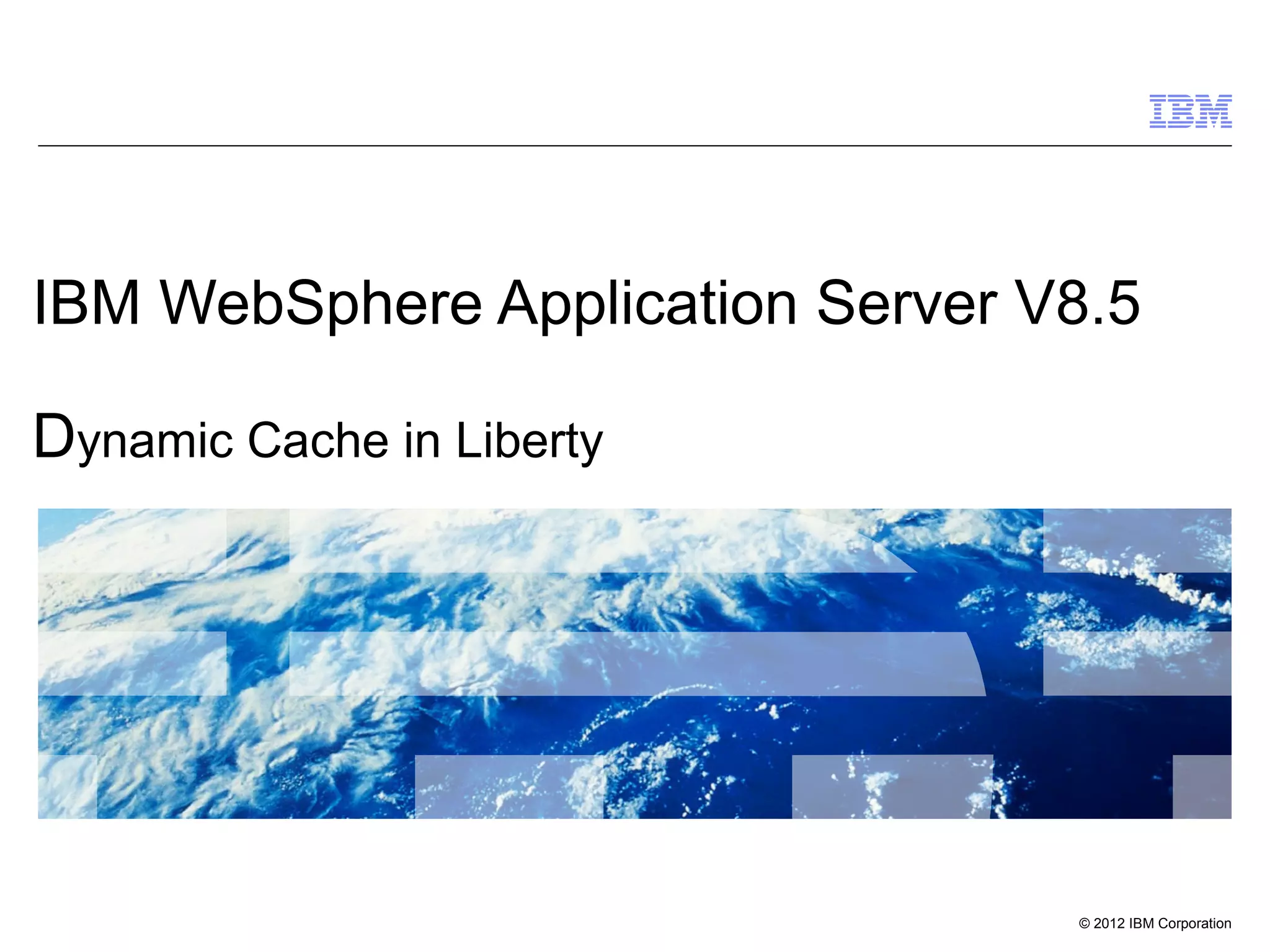Click the IBM logo in the header

(x=1190, y=112)
